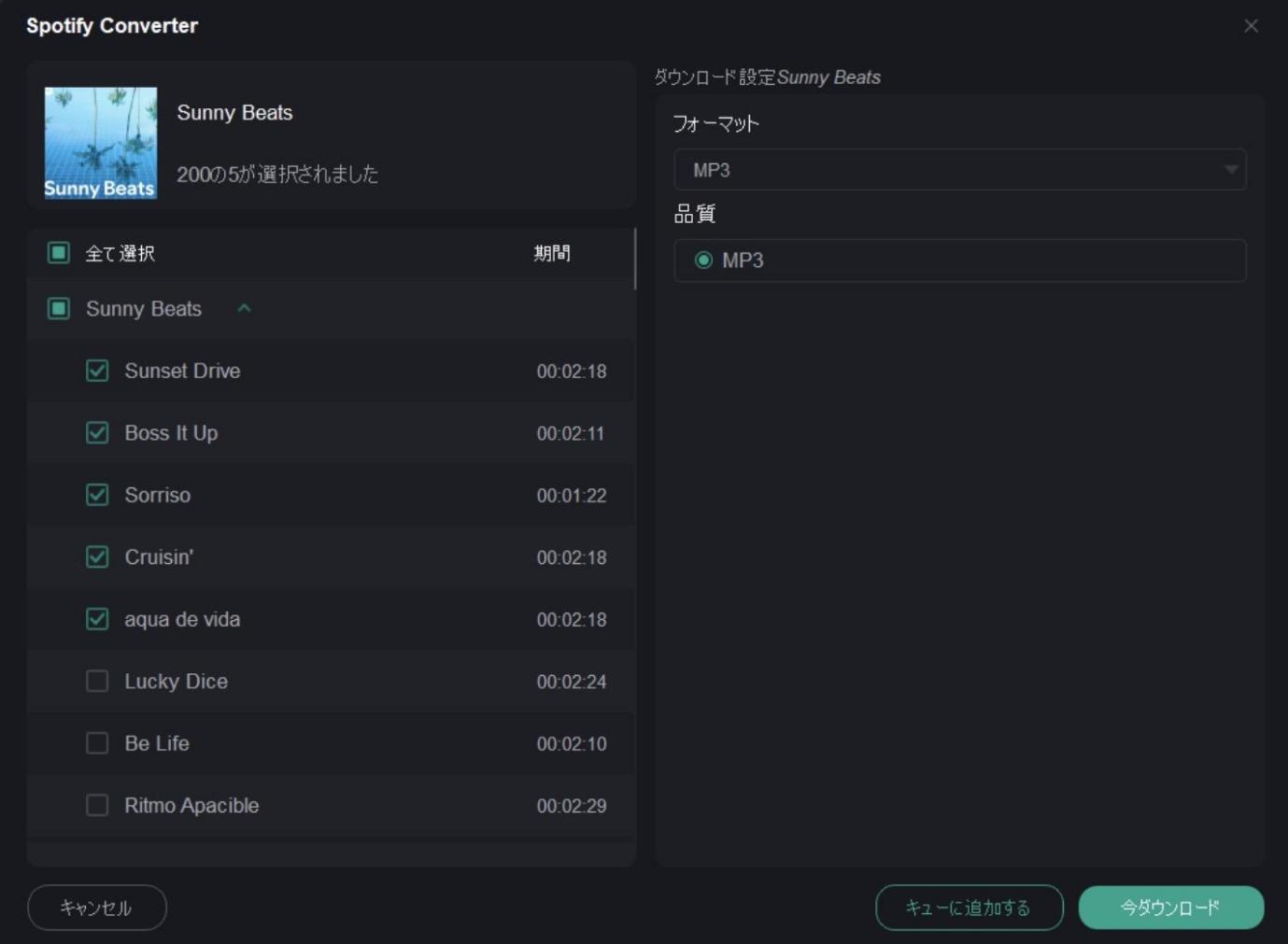
Task: Click the 00:02:10 duration value
Action: pos(572,744)
